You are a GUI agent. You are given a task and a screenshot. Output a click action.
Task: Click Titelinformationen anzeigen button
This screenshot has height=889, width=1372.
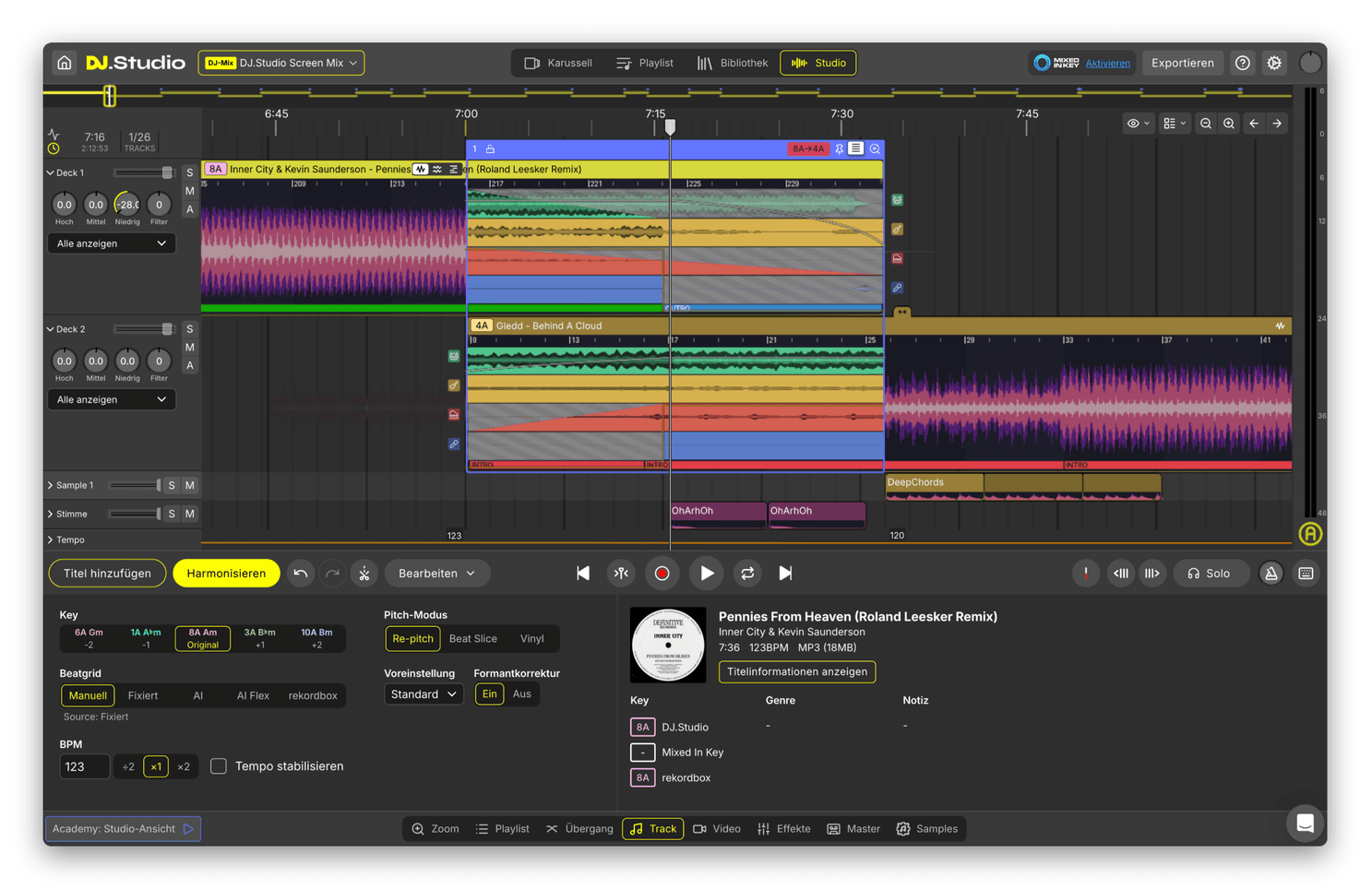pos(797,671)
